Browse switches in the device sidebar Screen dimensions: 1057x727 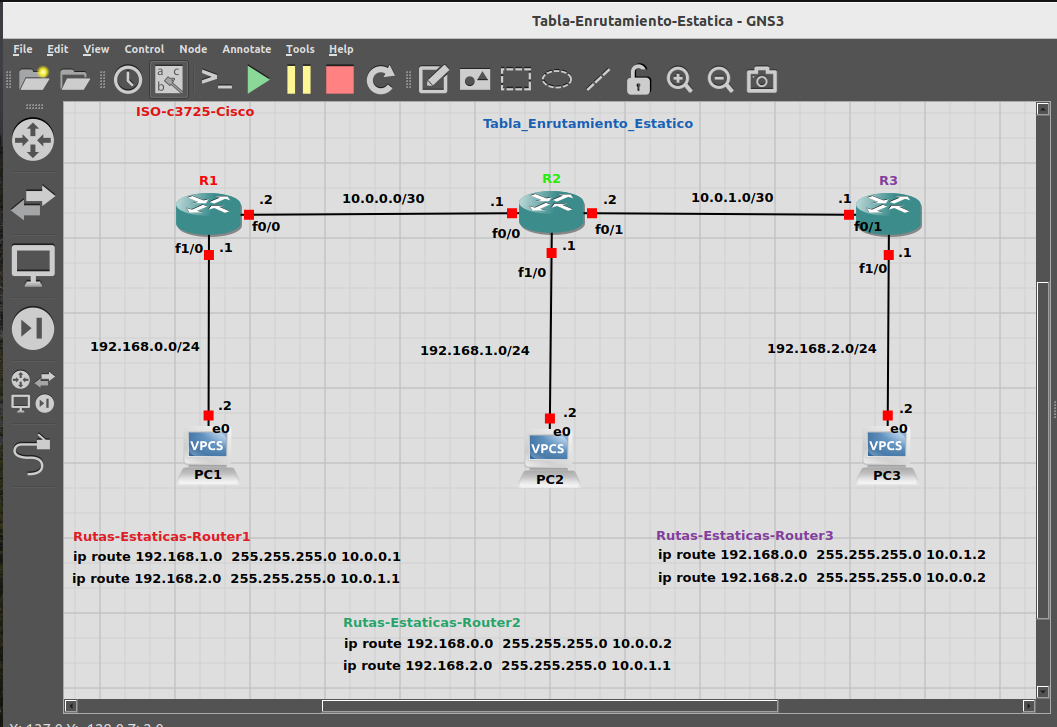point(33,202)
